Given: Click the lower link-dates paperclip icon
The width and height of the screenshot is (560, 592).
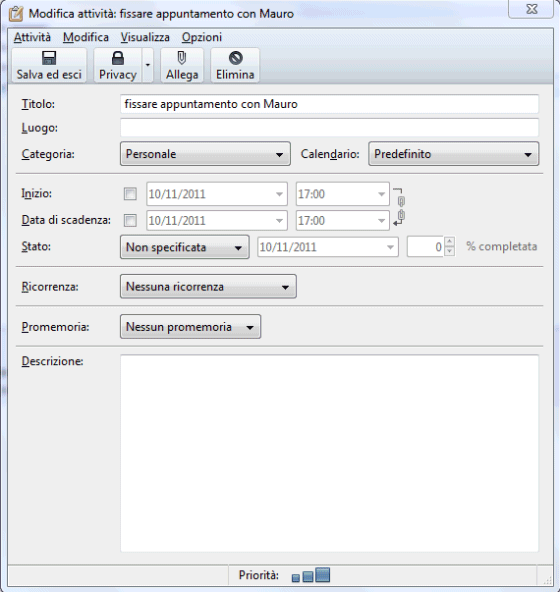Looking at the screenshot, I should (401, 215).
